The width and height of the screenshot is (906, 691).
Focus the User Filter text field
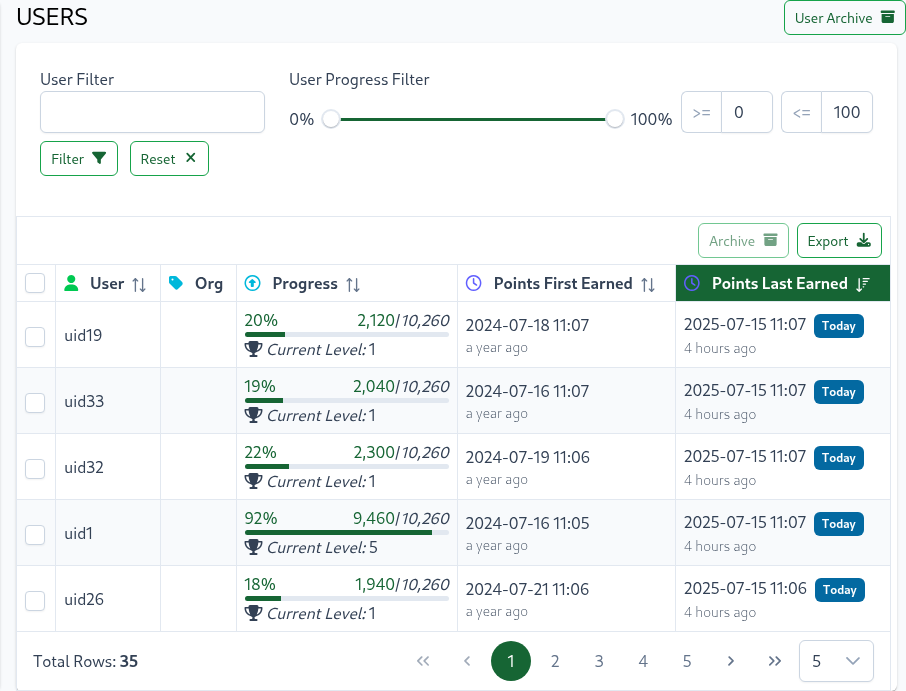(x=152, y=112)
